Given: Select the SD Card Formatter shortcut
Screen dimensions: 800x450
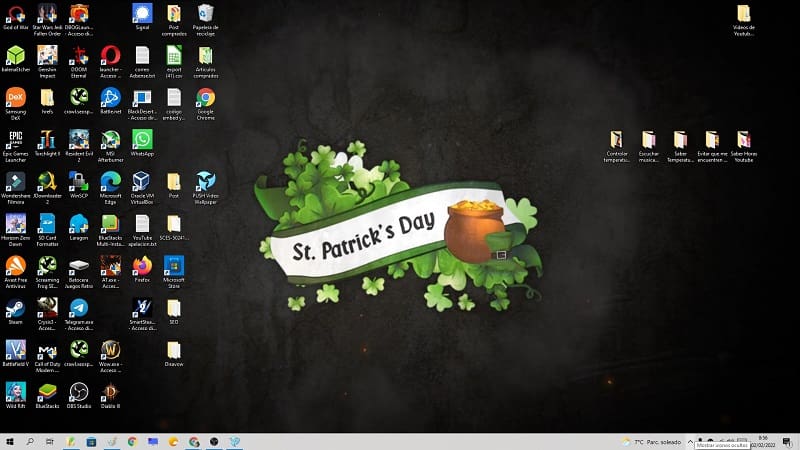Looking at the screenshot, I should [x=47, y=230].
